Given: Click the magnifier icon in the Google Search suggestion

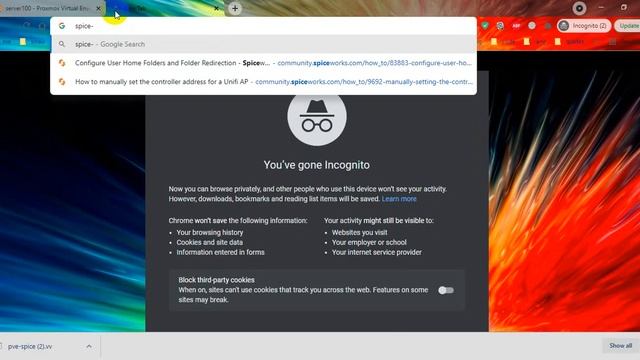Looking at the screenshot, I should 62,44.
